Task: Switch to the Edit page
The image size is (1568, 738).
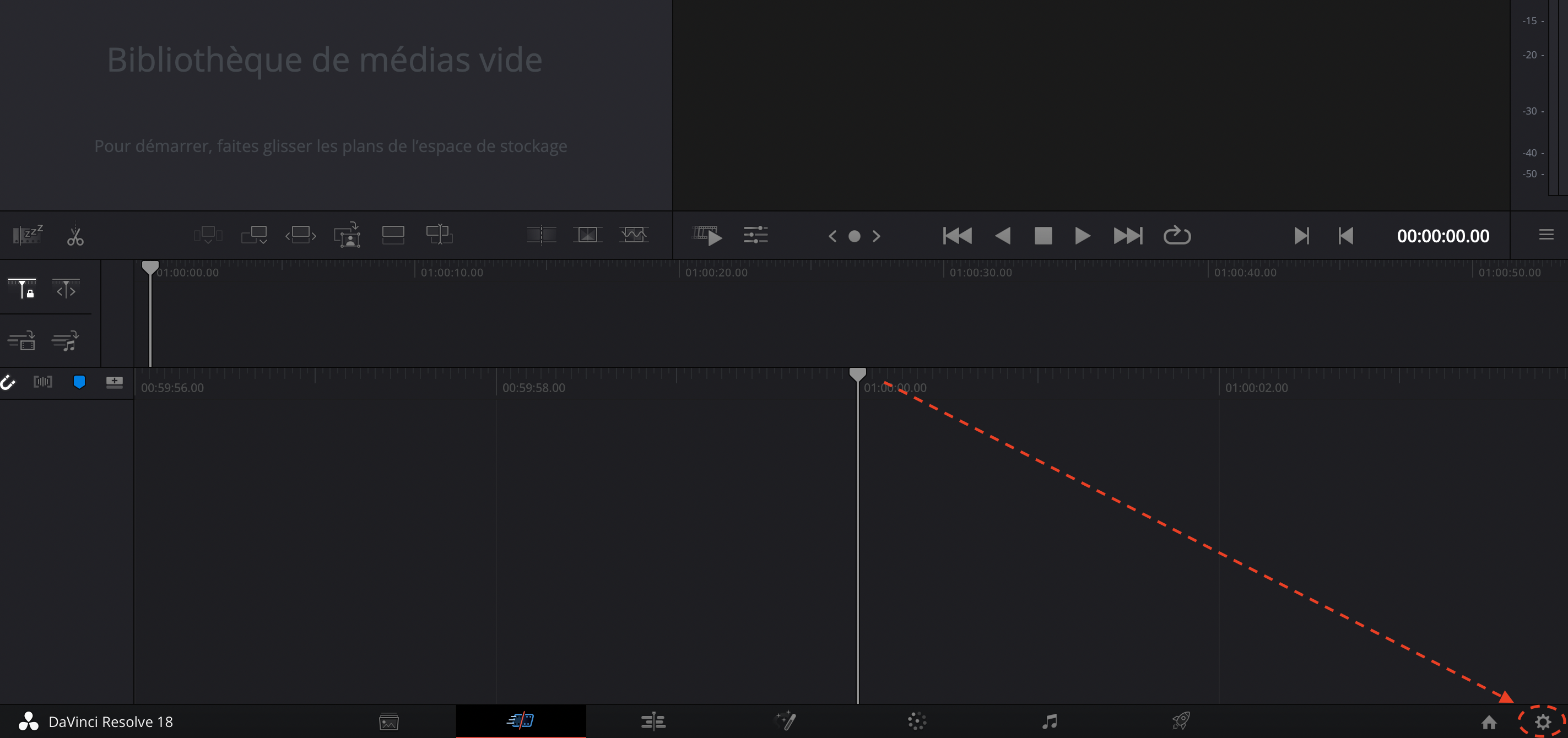Action: coord(653,721)
